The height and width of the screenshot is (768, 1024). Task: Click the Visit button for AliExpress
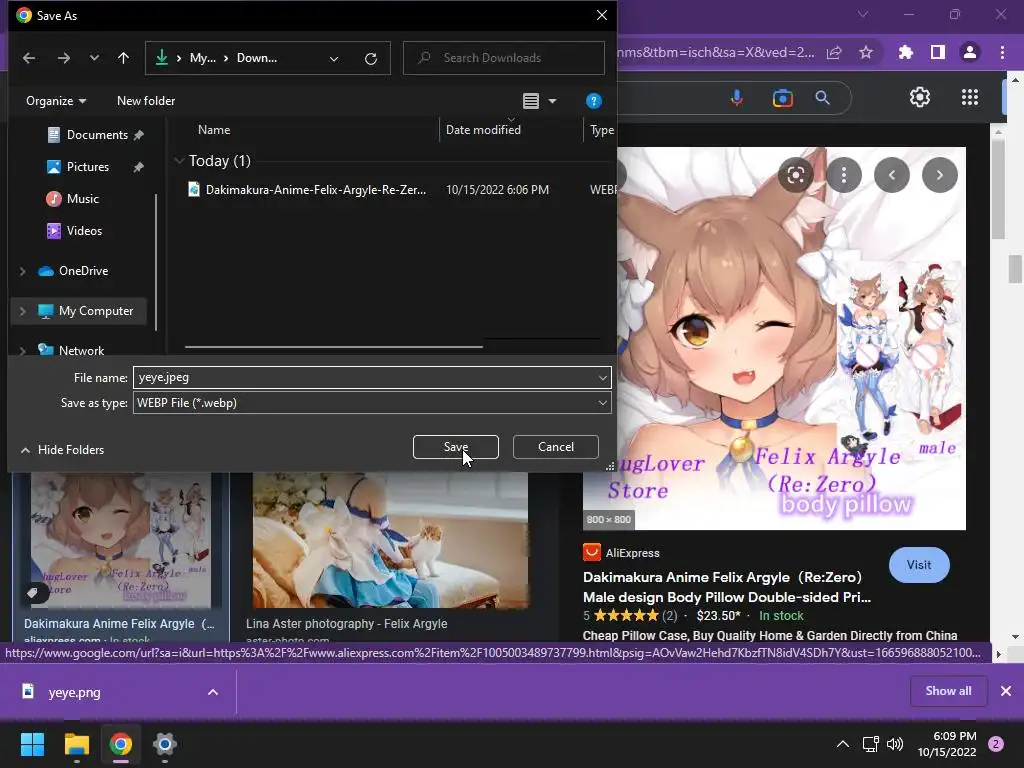coord(919,565)
